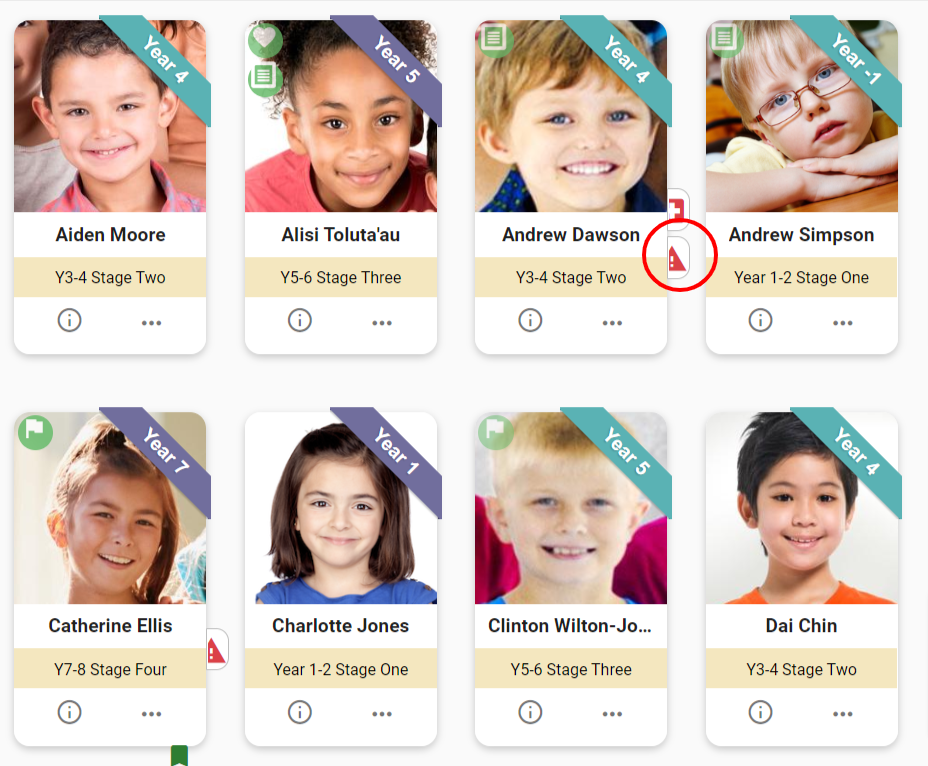Click Y7-8 Stage Four label on Catherine's card
This screenshot has width=928, height=766.
110,669
